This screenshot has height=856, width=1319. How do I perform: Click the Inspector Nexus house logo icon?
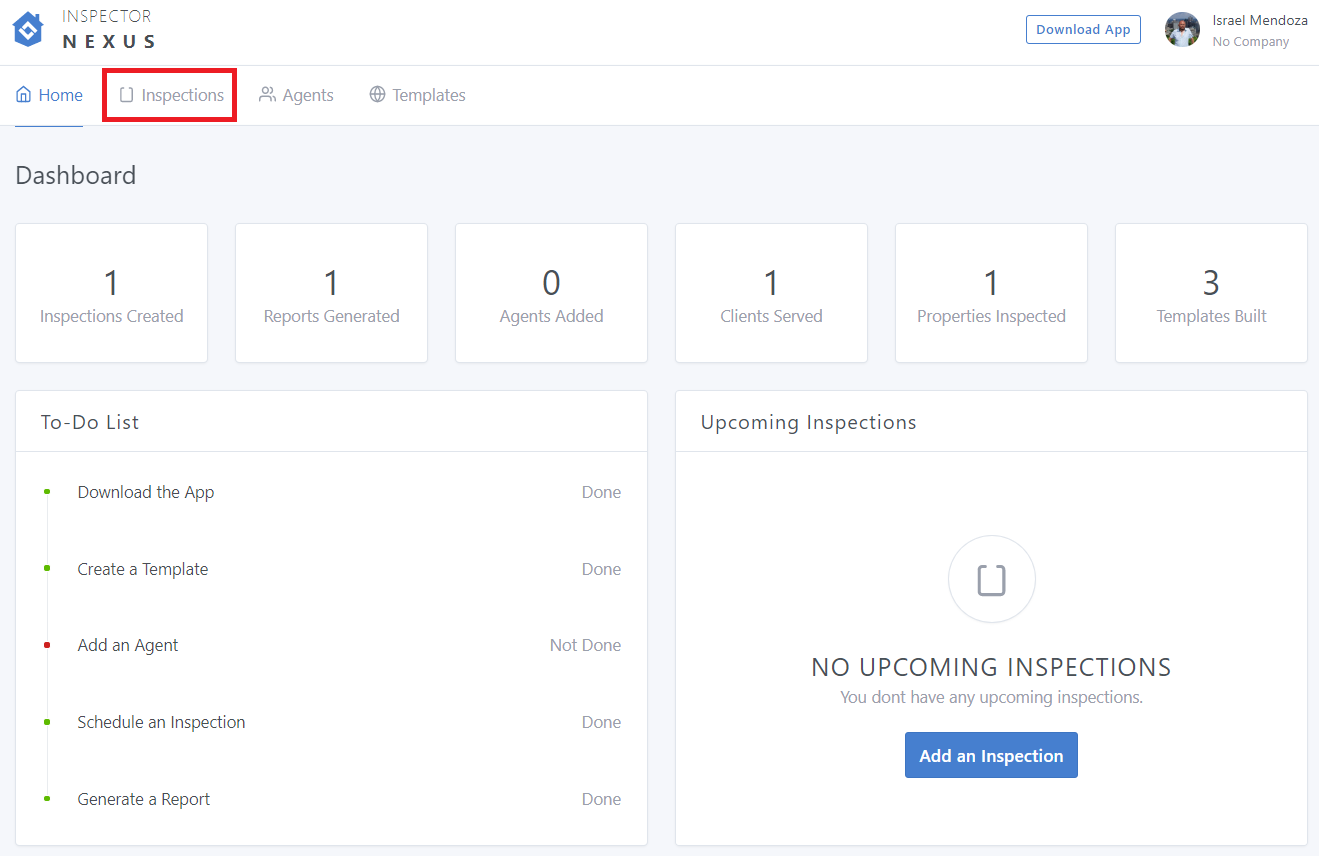pos(28,30)
